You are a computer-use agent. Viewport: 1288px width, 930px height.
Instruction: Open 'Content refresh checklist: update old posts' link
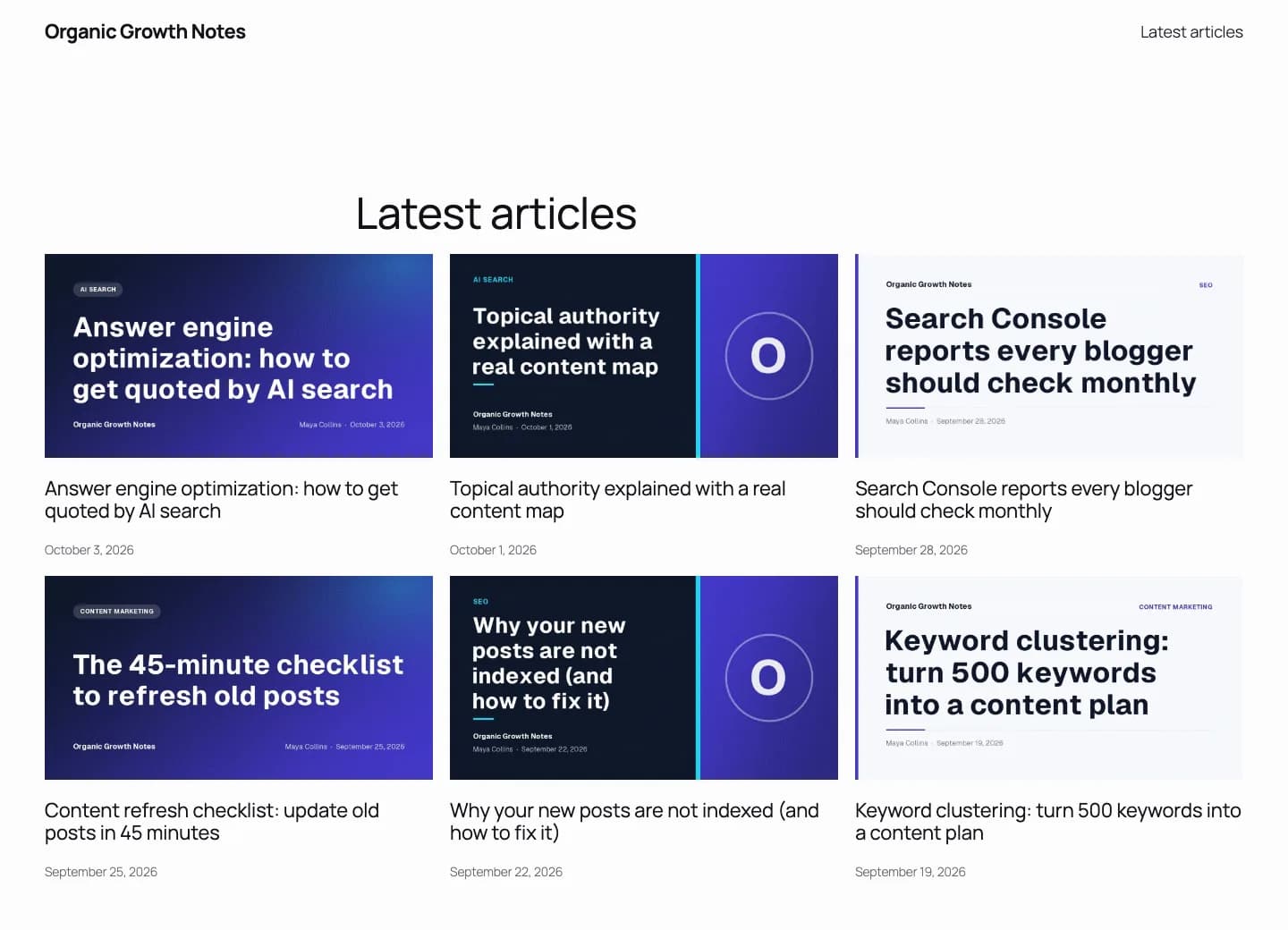pyautogui.click(x=212, y=822)
